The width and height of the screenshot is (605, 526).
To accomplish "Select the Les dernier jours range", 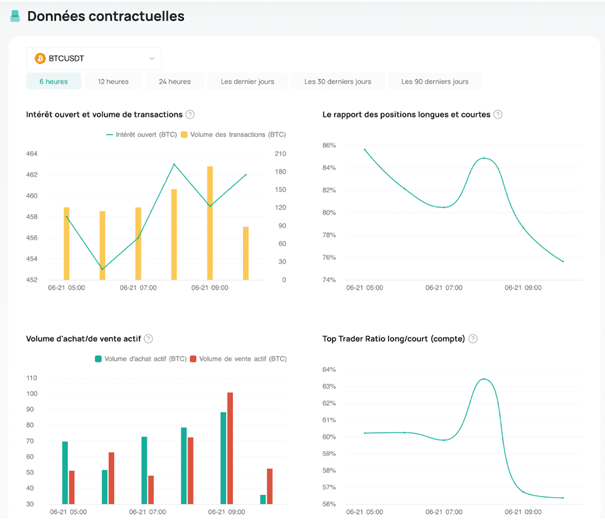I will pyautogui.click(x=246, y=81).
